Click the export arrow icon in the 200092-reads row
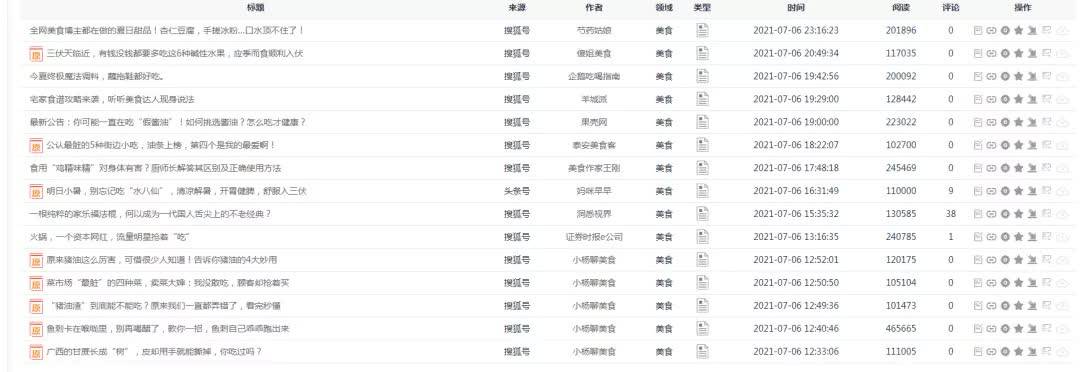This screenshot has height=372, width=1080. pyautogui.click(x=1032, y=76)
